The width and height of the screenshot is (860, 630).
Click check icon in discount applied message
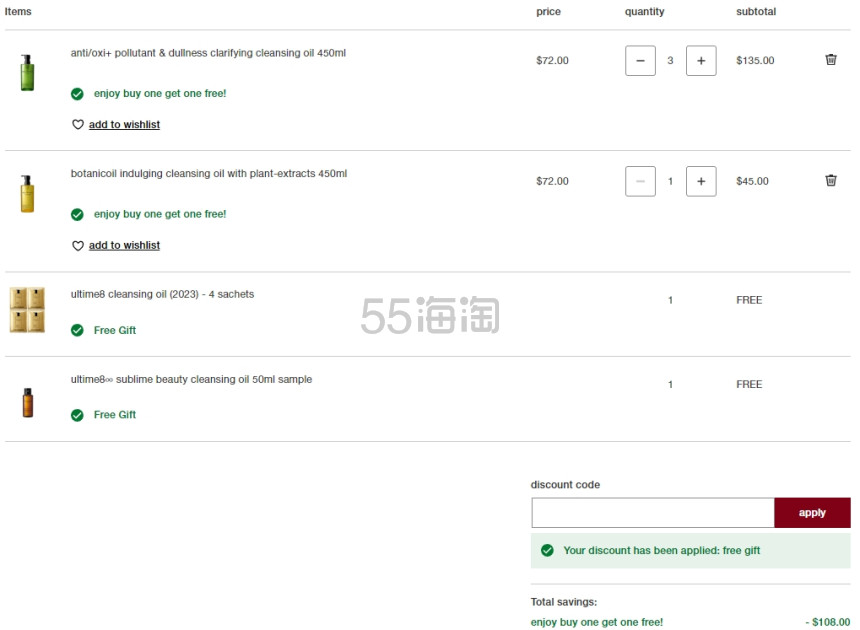(547, 550)
